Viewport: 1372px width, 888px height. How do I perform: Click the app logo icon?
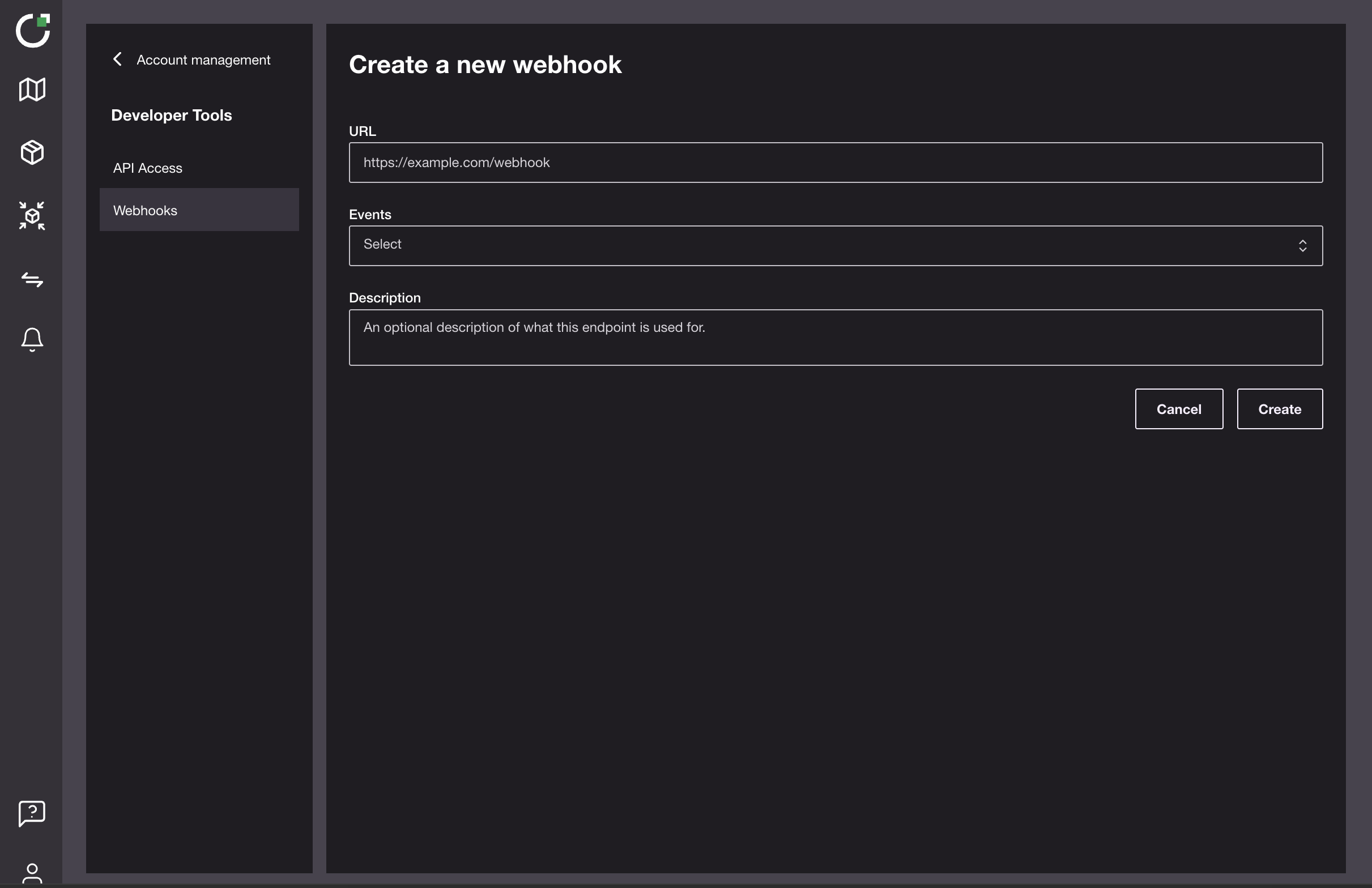[x=32, y=31]
